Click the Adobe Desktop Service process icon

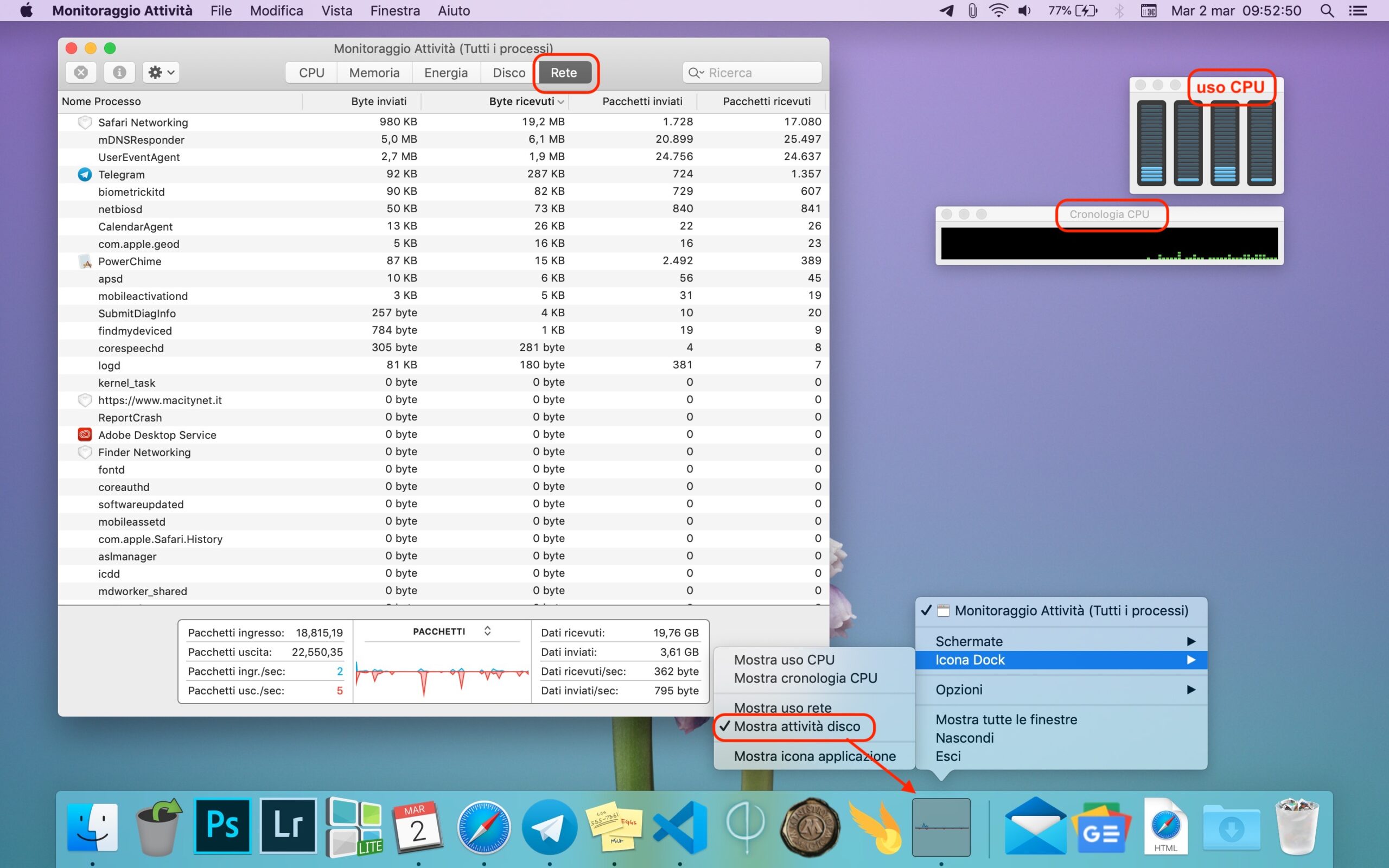click(x=85, y=435)
